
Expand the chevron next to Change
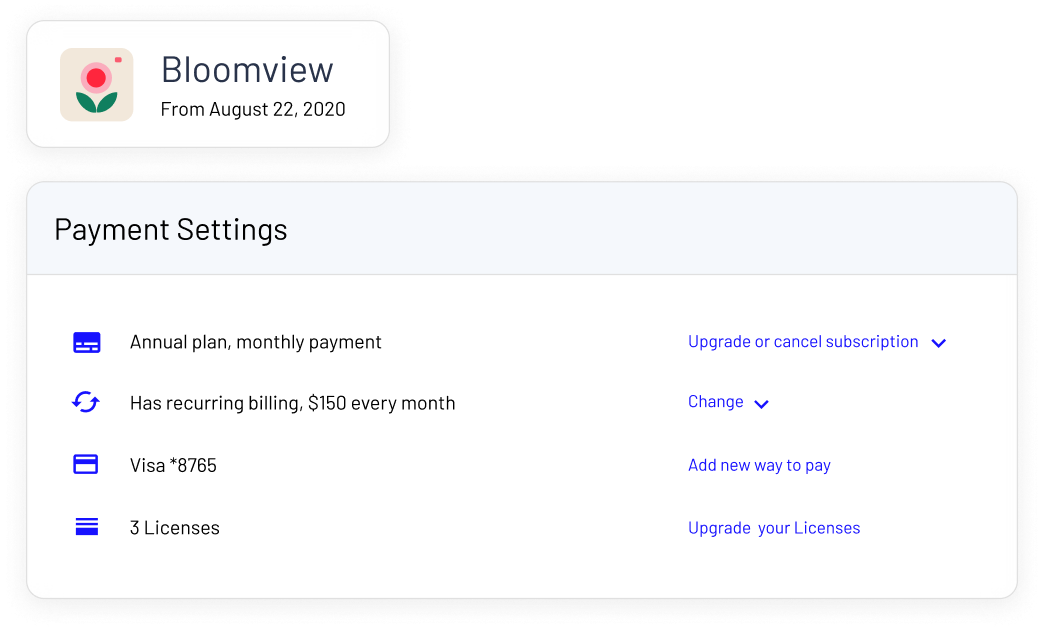coord(762,404)
